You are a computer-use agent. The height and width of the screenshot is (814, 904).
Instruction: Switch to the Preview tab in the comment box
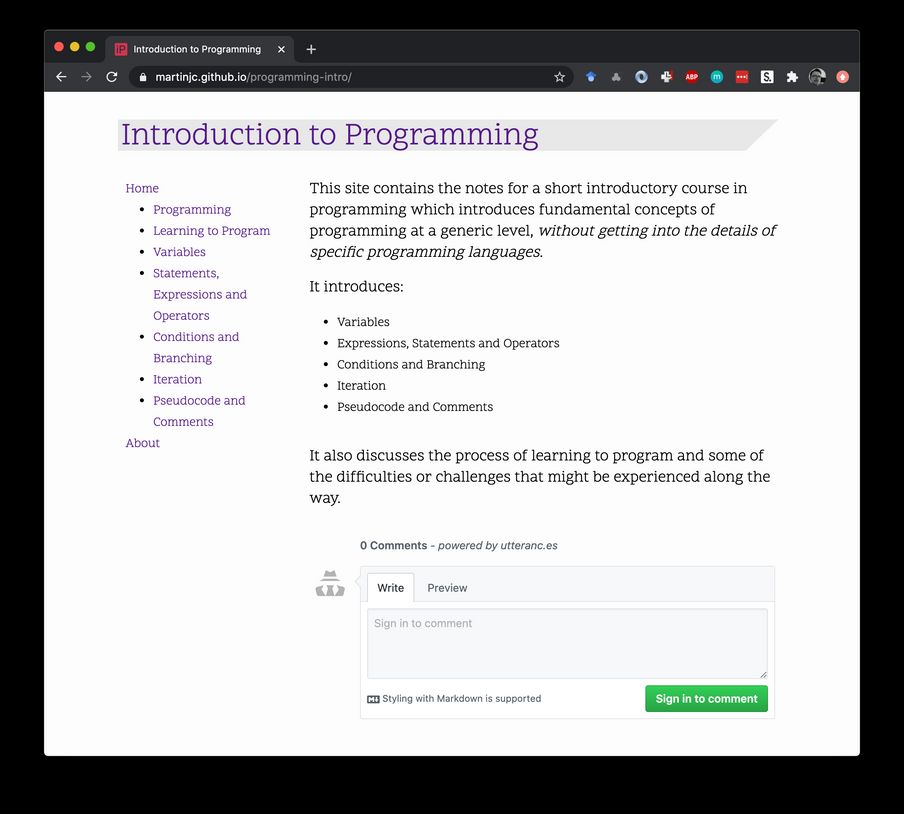click(x=447, y=588)
